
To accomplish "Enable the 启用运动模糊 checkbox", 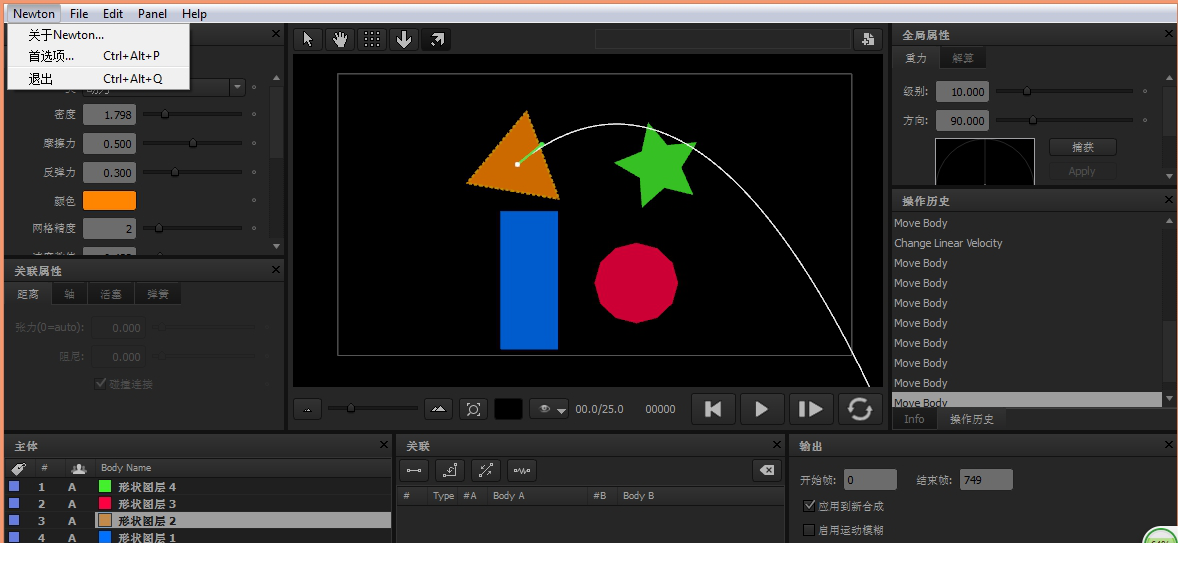I will [x=809, y=530].
